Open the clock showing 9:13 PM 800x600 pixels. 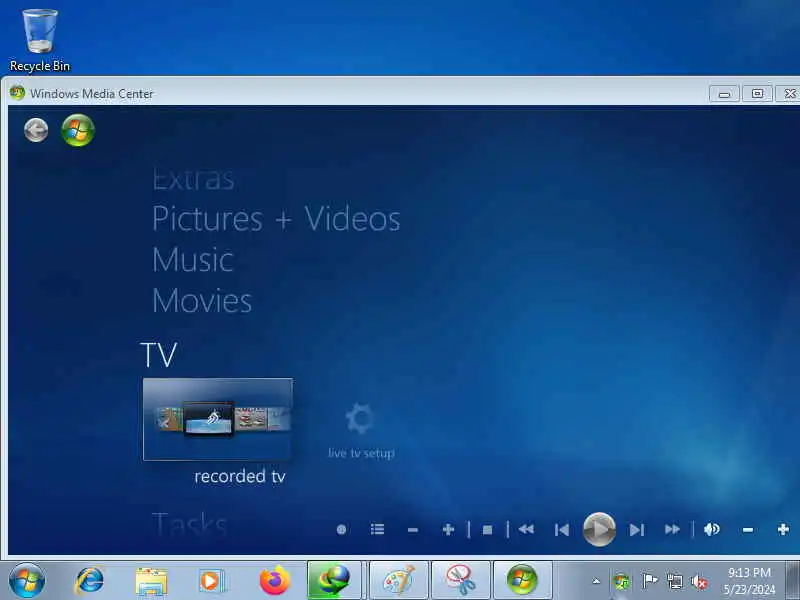pyautogui.click(x=749, y=581)
